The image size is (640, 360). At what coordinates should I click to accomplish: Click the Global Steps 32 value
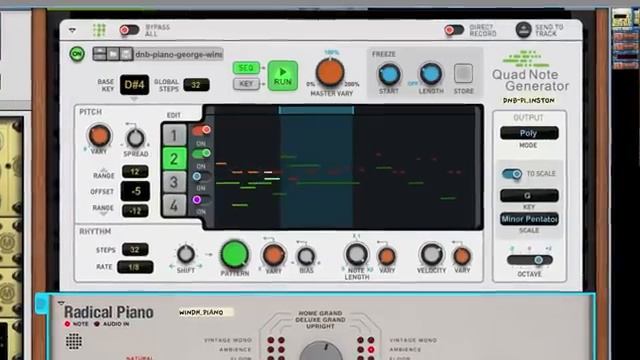point(196,84)
